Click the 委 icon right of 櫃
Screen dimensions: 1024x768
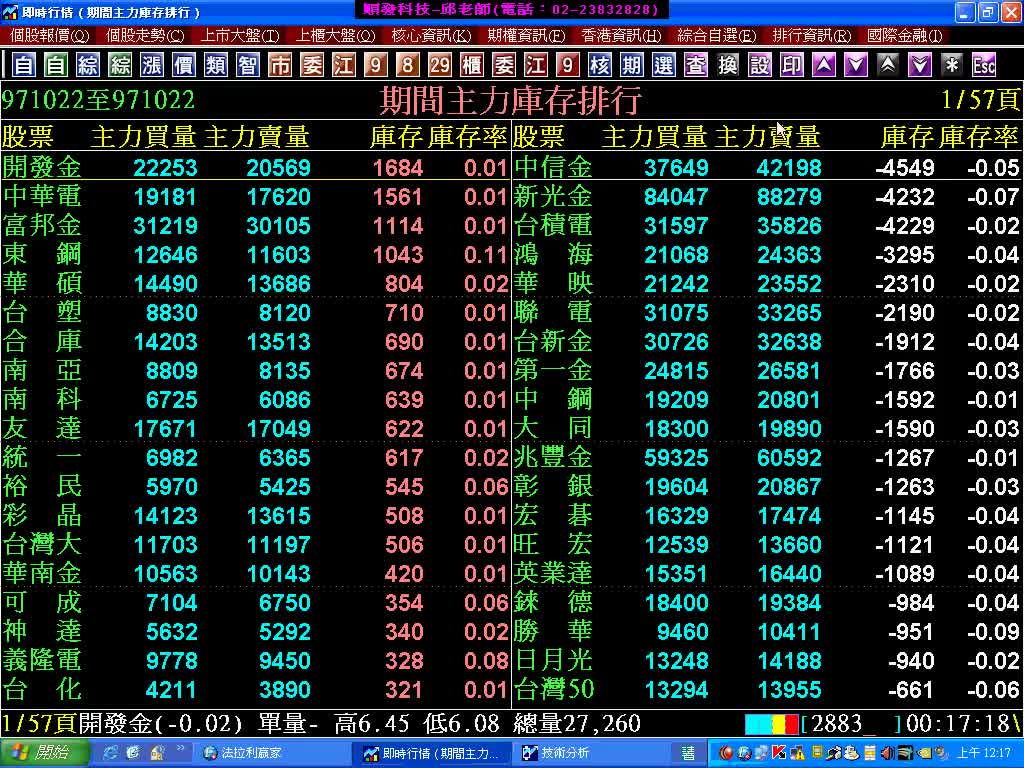[504, 65]
